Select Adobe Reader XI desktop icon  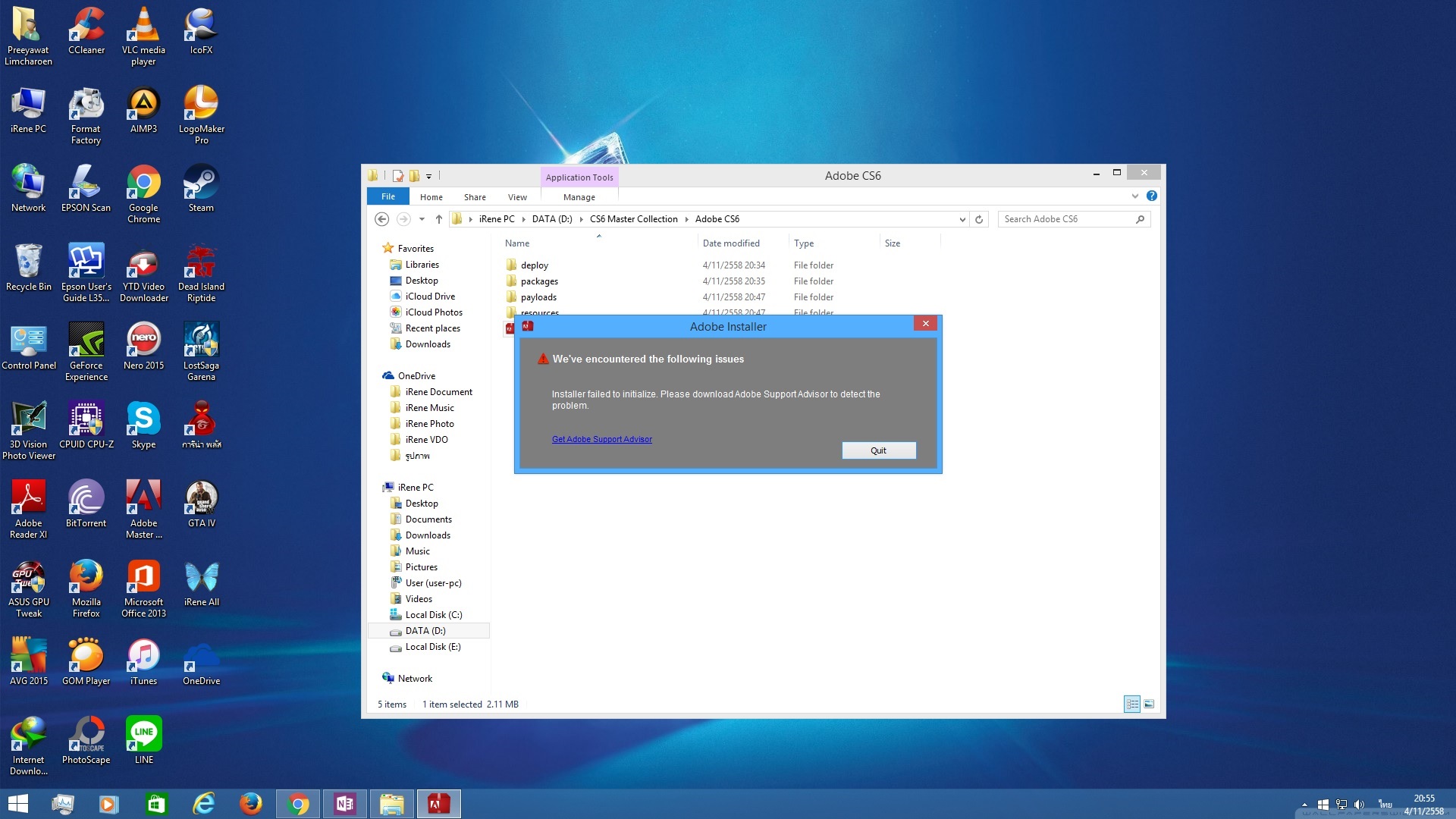pyautogui.click(x=29, y=510)
